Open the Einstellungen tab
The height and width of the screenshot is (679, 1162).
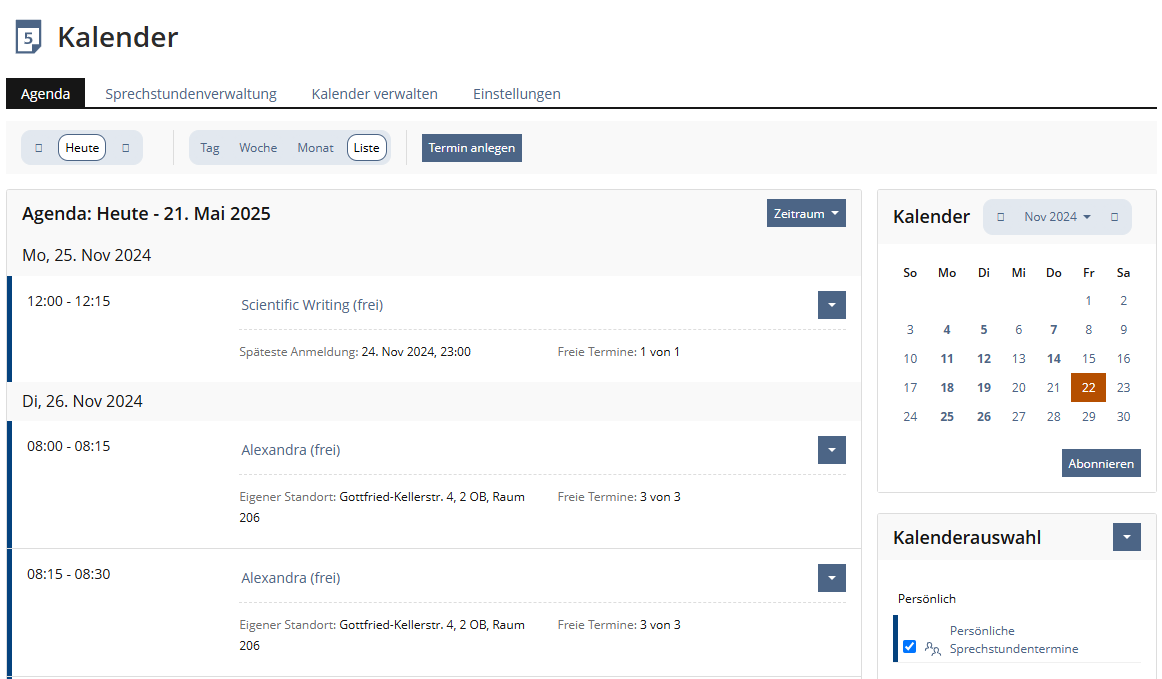516,94
